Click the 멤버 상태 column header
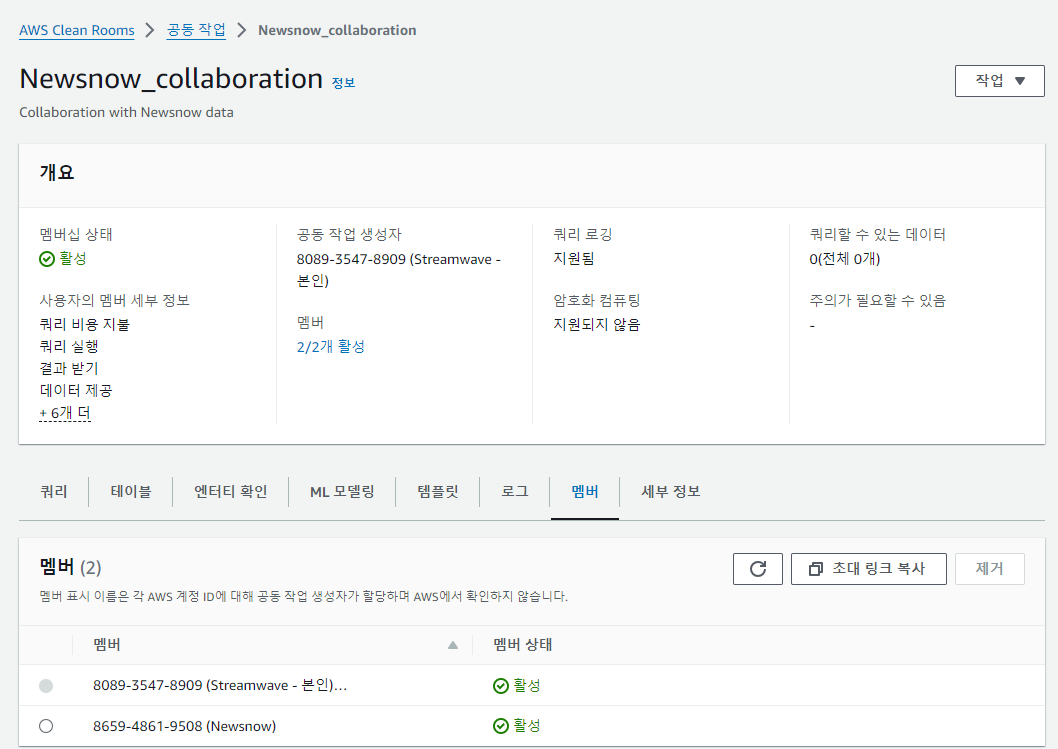 [x=523, y=645]
